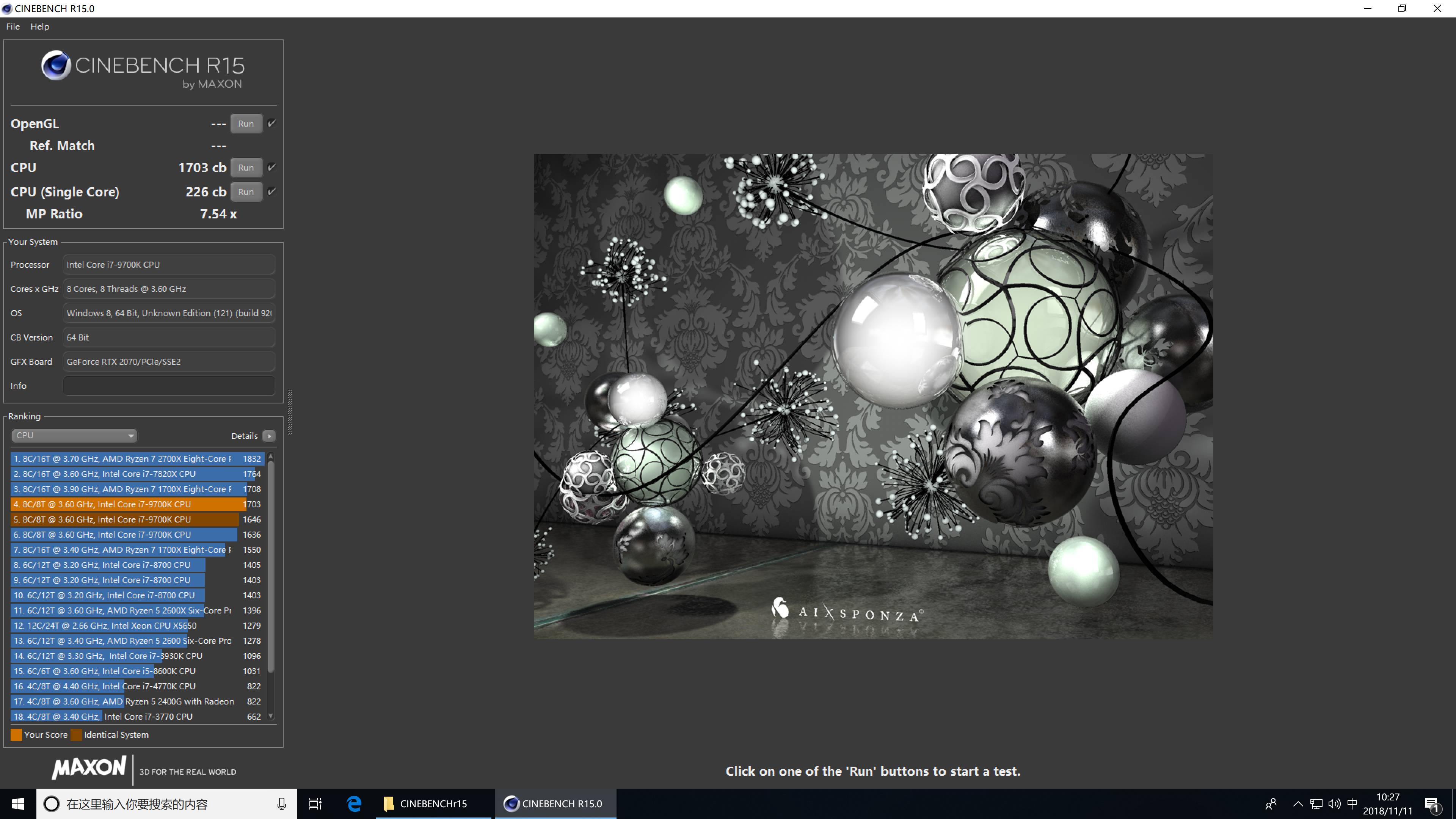Image resolution: width=1456 pixels, height=819 pixels.
Task: Click the Windows Start button
Action: (18, 803)
